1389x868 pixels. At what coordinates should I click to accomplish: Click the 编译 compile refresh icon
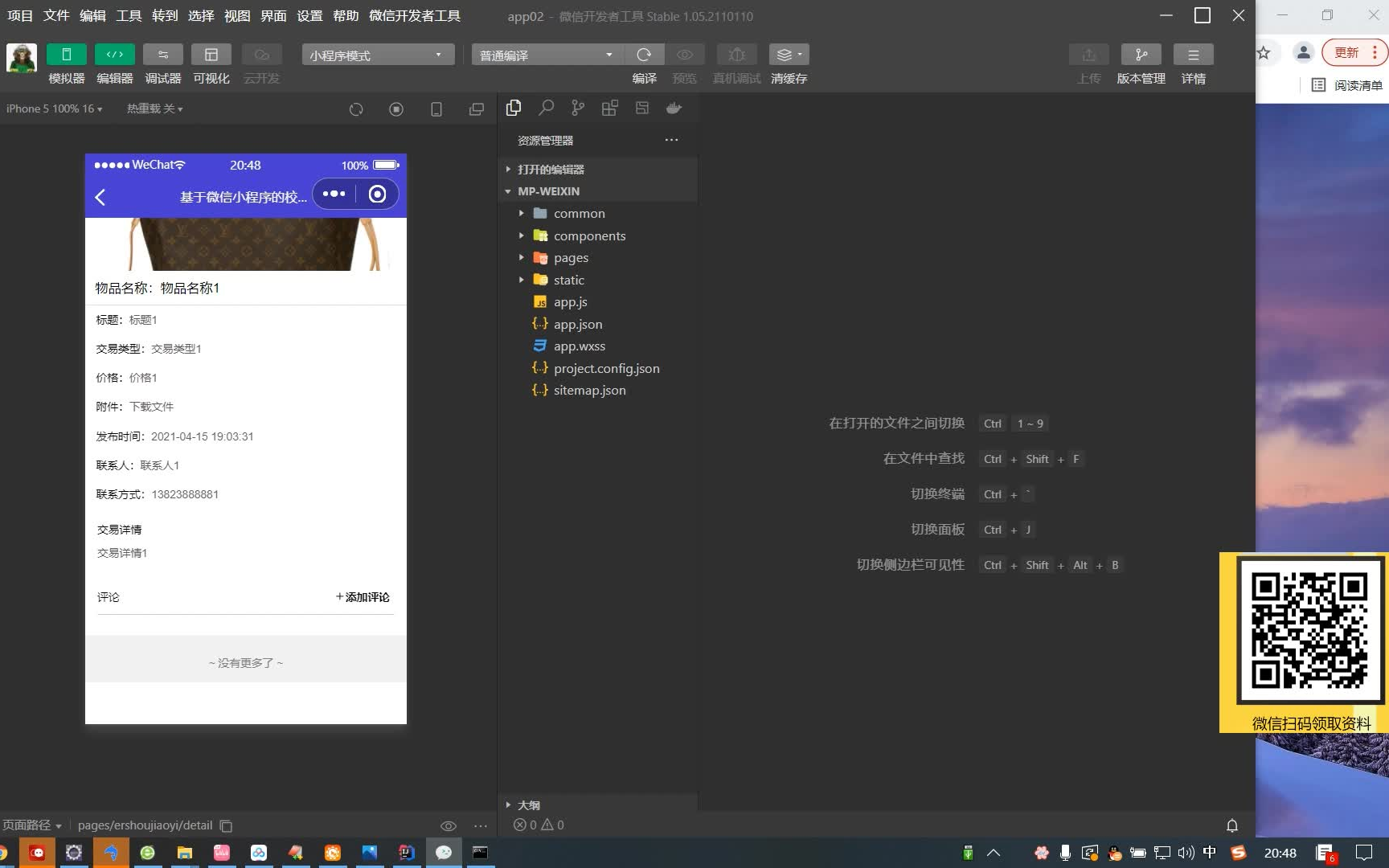[645, 55]
